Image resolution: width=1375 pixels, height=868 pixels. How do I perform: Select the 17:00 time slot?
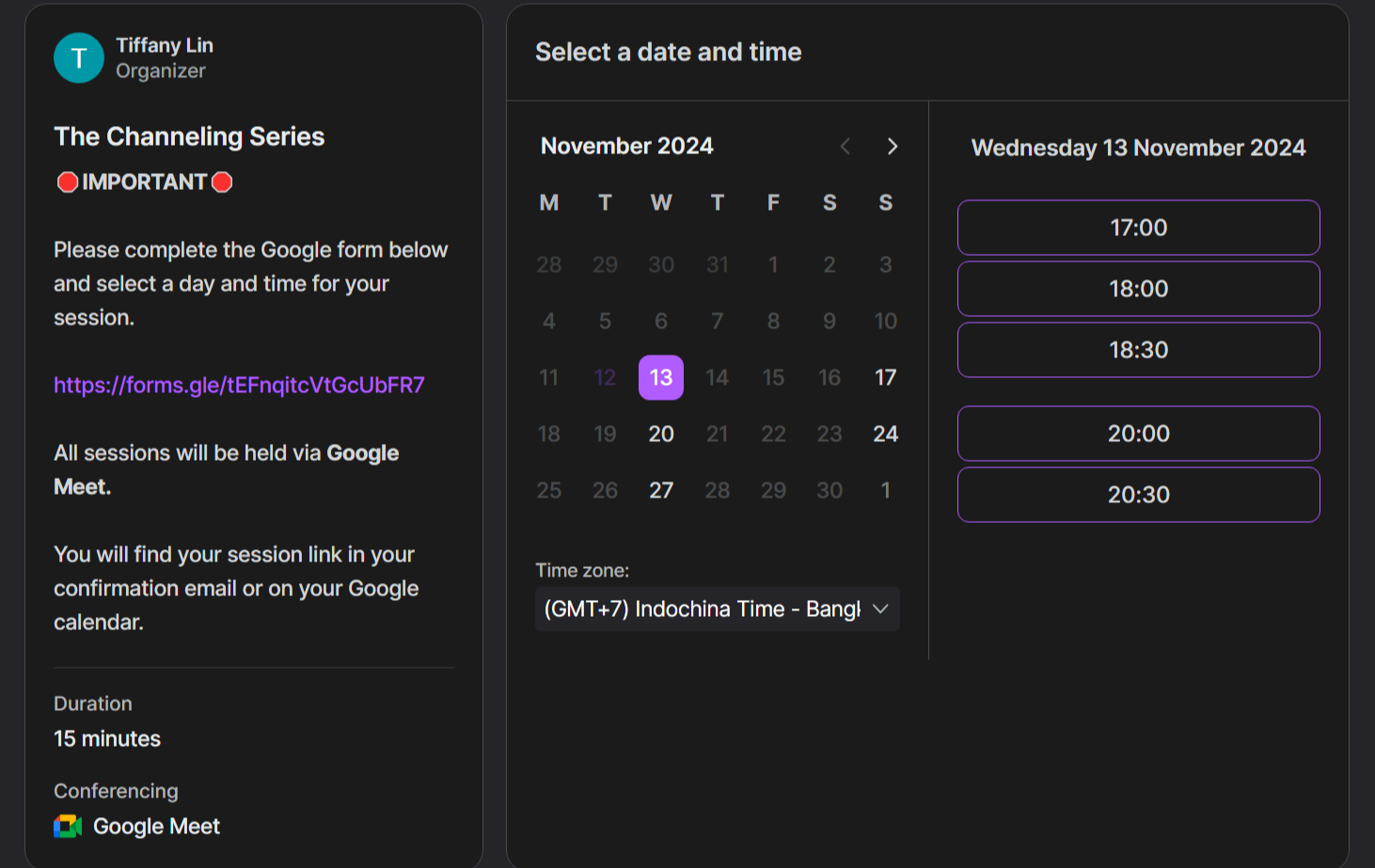pyautogui.click(x=1138, y=228)
